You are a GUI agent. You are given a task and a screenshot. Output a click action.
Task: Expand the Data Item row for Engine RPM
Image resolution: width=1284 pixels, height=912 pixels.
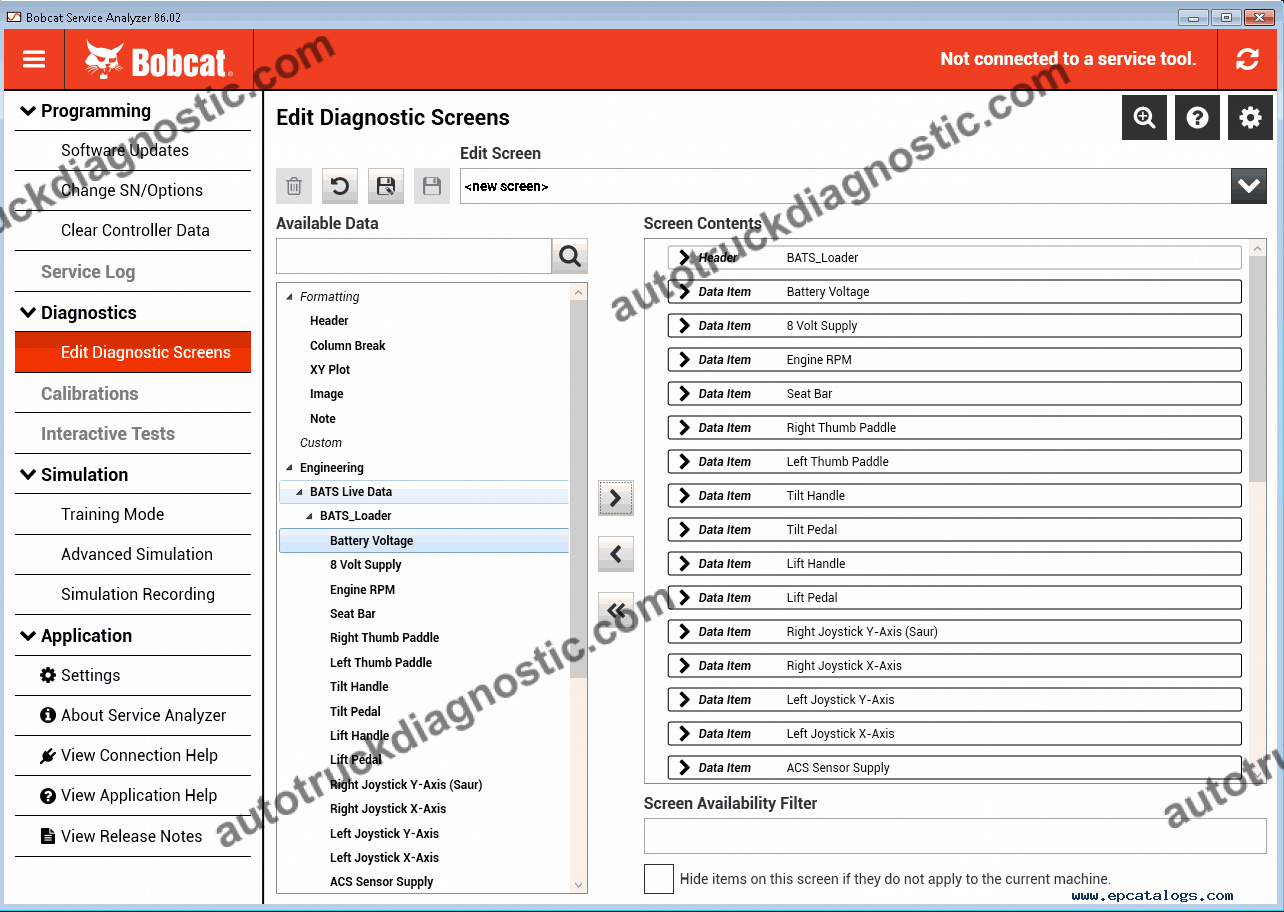[684, 359]
